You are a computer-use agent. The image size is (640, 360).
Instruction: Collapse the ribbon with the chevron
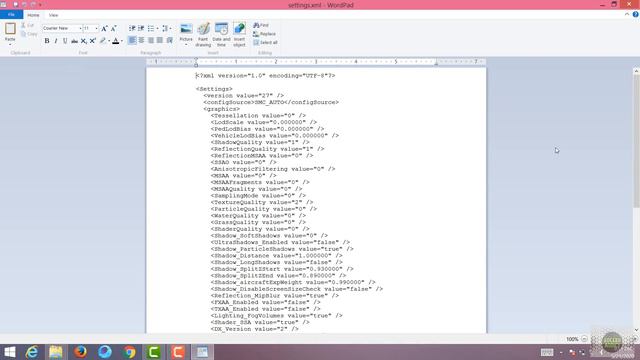click(627, 14)
